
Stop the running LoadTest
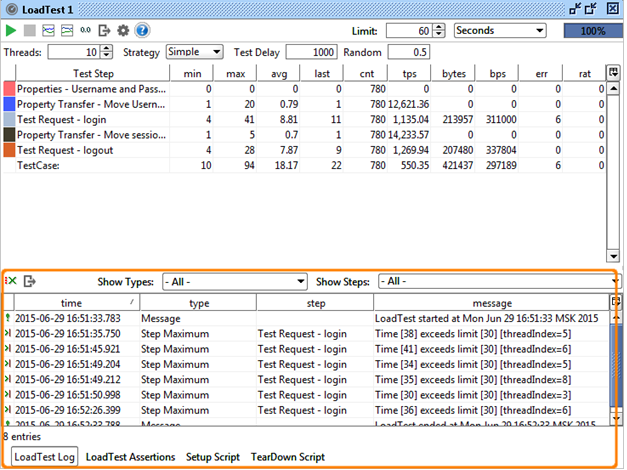click(x=30, y=30)
